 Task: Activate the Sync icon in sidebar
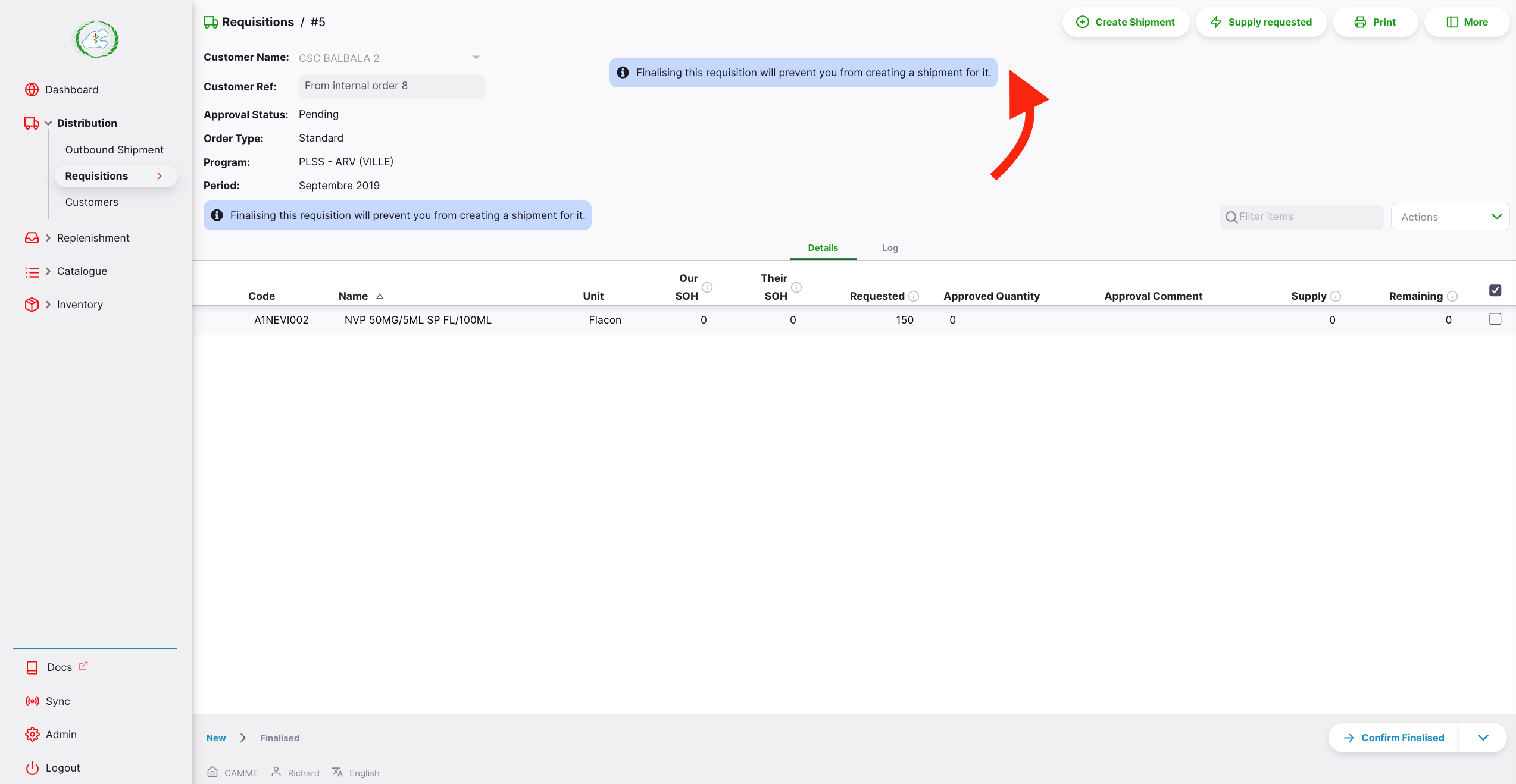32,701
